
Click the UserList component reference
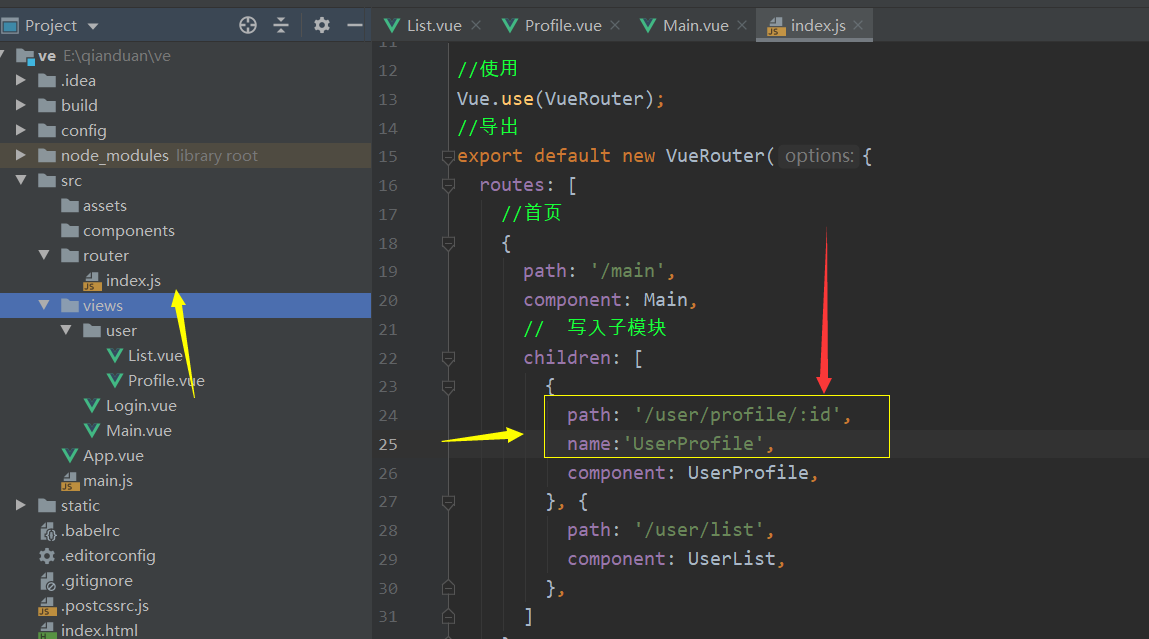point(731,559)
